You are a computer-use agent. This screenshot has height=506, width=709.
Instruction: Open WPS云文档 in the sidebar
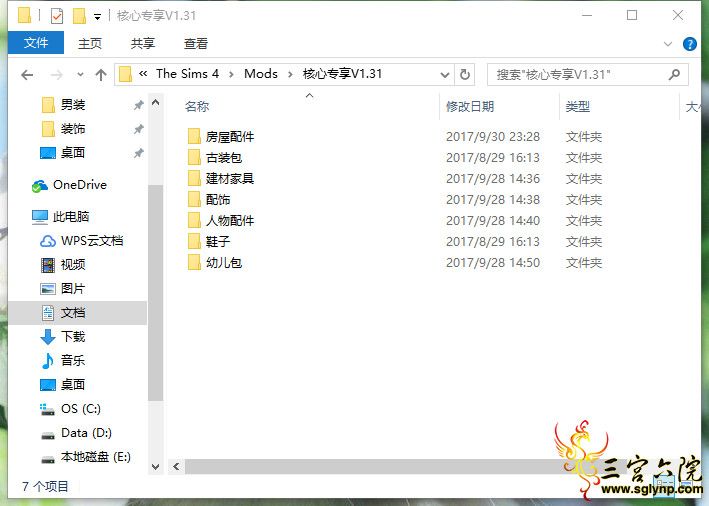coord(92,241)
